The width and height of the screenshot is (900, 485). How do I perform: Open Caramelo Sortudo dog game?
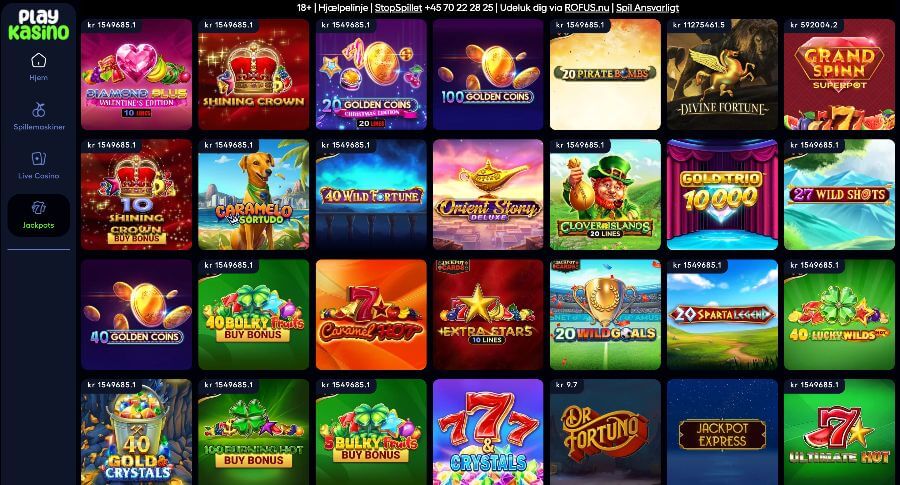click(254, 195)
